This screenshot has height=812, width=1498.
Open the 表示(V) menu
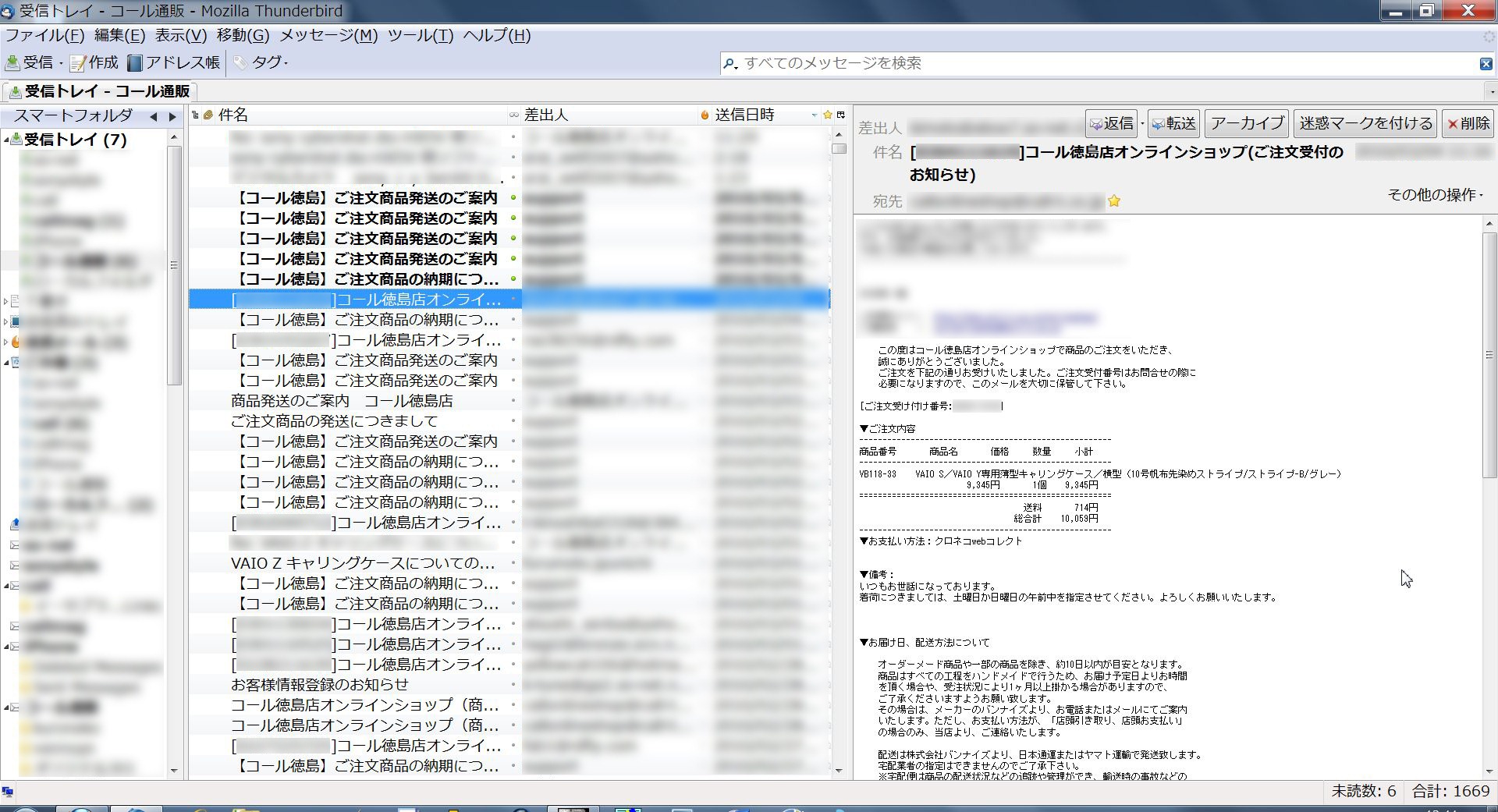pyautogui.click(x=180, y=36)
